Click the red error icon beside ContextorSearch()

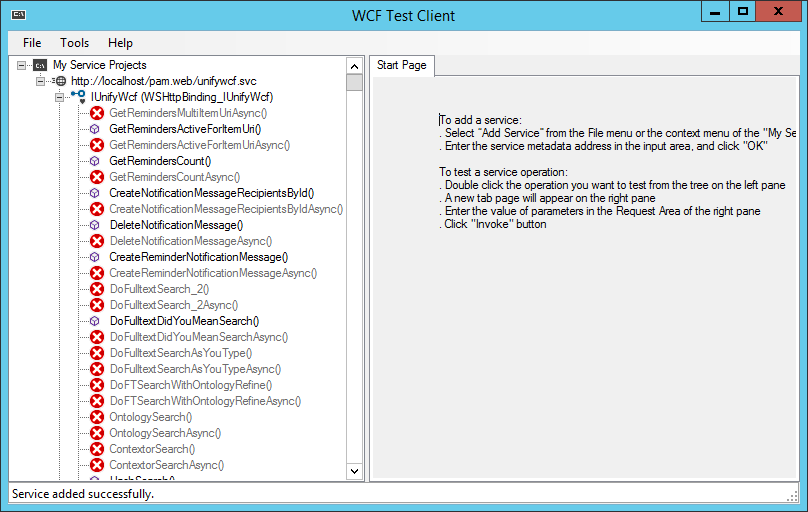point(97,448)
